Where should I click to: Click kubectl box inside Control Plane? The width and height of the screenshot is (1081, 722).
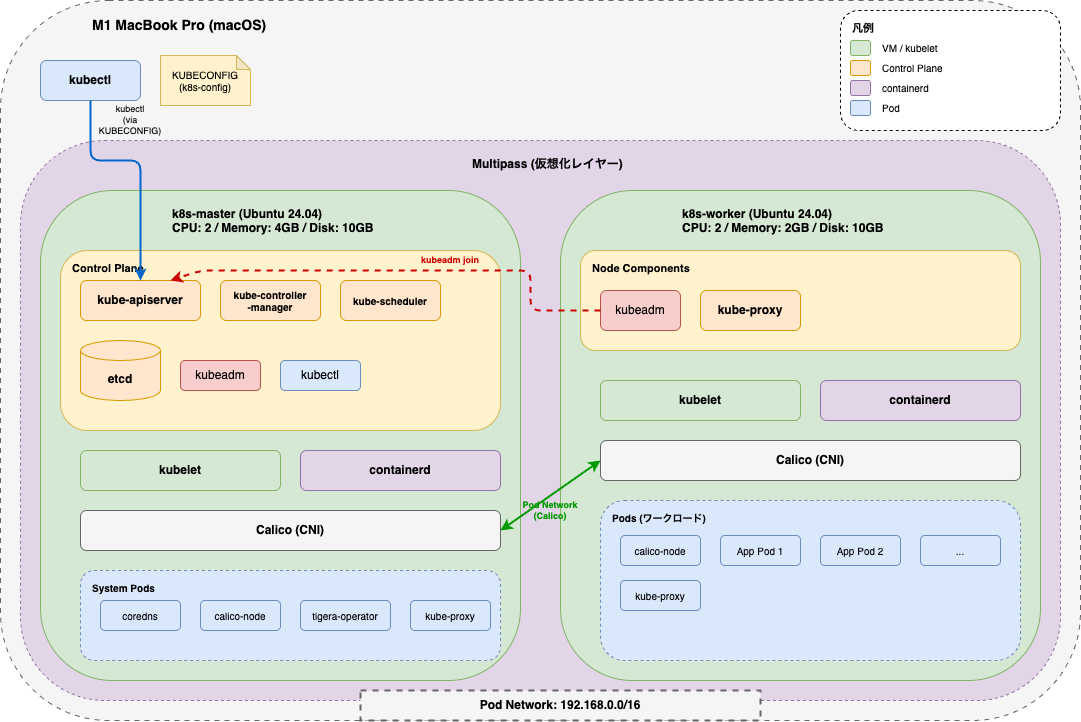click(x=320, y=375)
